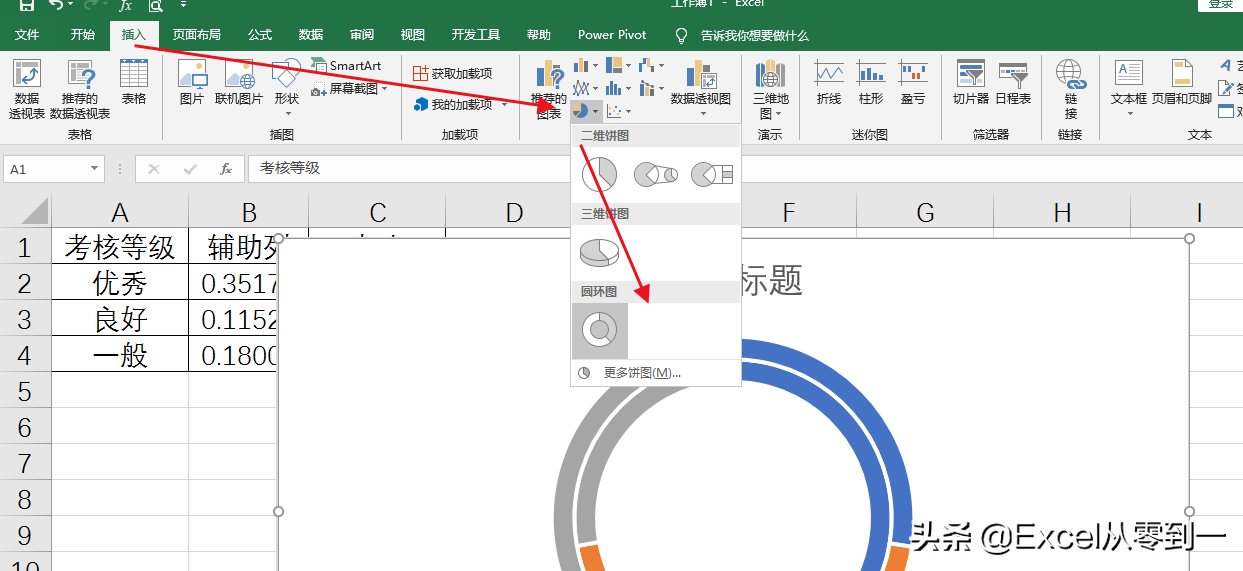Insert header and footer (页眉和页脚)
The image size is (1243, 571).
tap(1182, 82)
